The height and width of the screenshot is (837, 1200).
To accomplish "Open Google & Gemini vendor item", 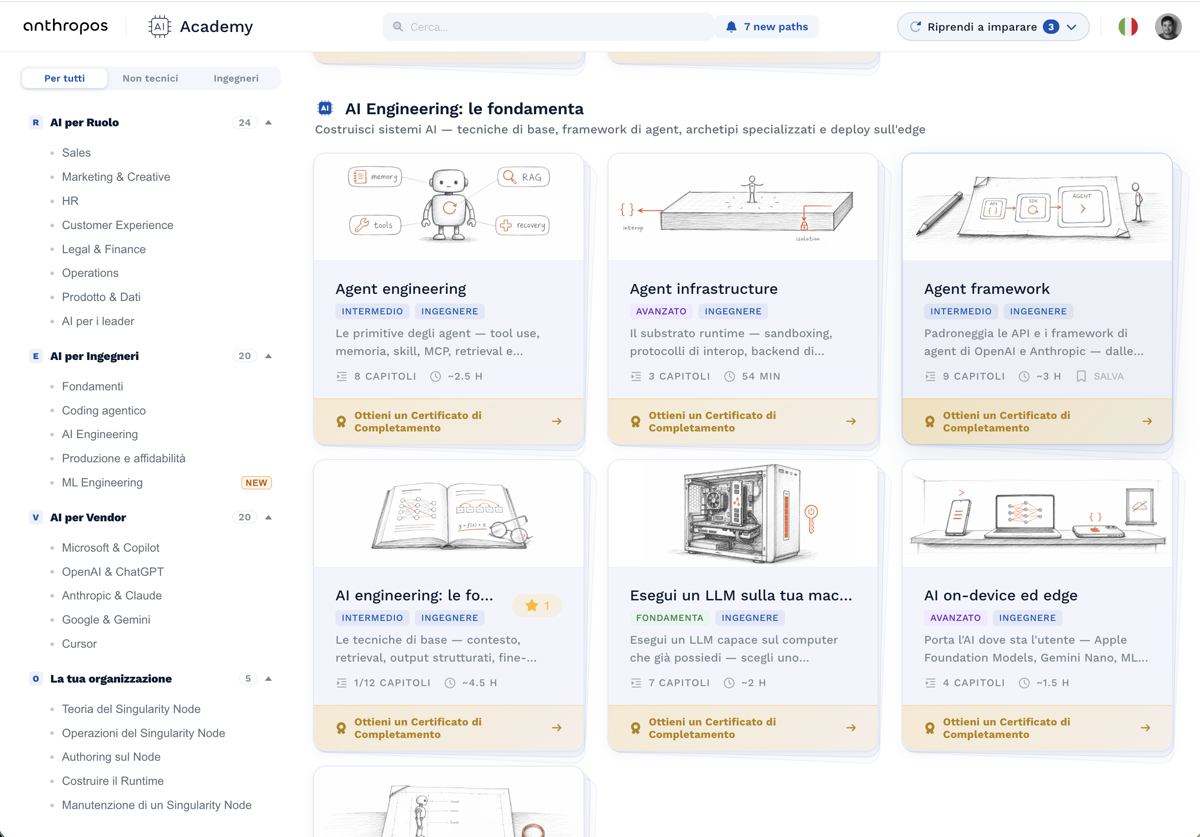I will tap(106, 620).
